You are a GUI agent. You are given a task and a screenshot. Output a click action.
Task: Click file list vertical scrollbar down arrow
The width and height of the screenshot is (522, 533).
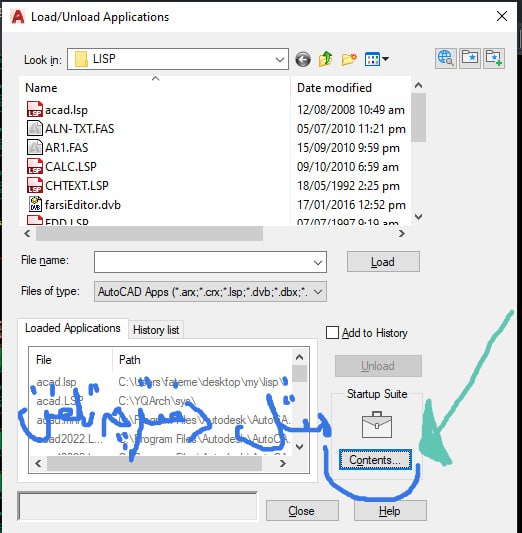[419, 217]
